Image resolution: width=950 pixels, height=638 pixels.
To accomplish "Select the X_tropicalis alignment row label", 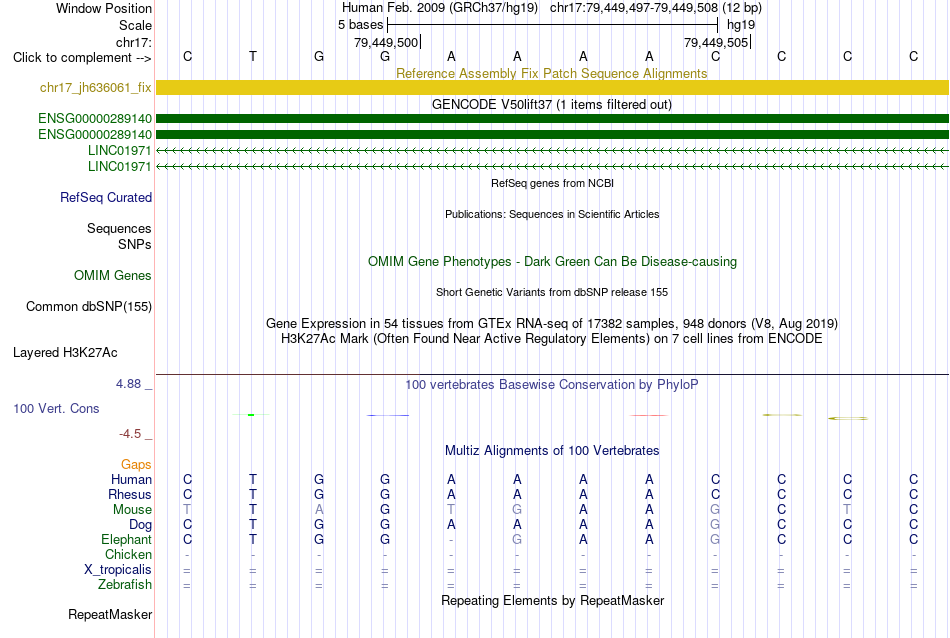I will pyautogui.click(x=118, y=570).
